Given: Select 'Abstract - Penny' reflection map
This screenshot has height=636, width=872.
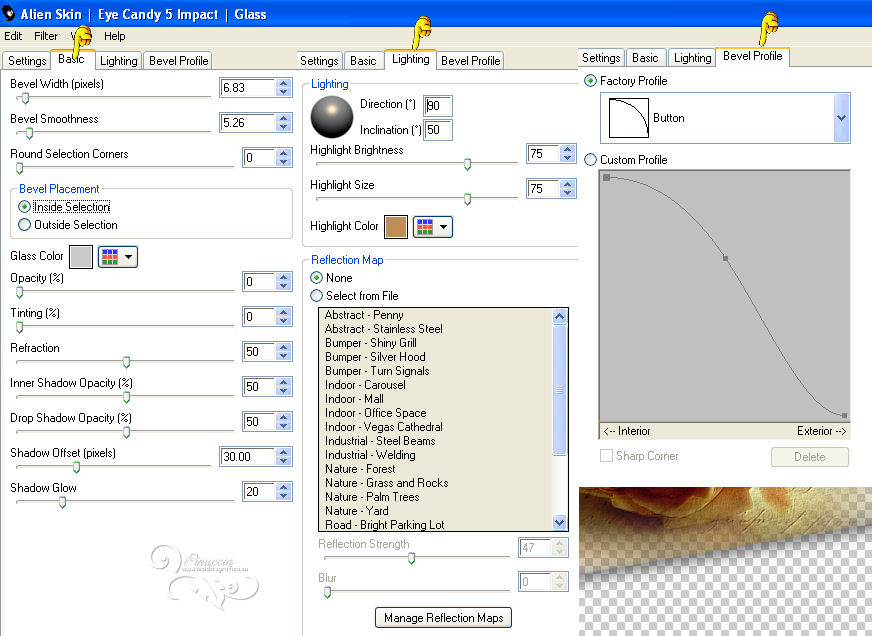Looking at the screenshot, I should click(x=364, y=315).
